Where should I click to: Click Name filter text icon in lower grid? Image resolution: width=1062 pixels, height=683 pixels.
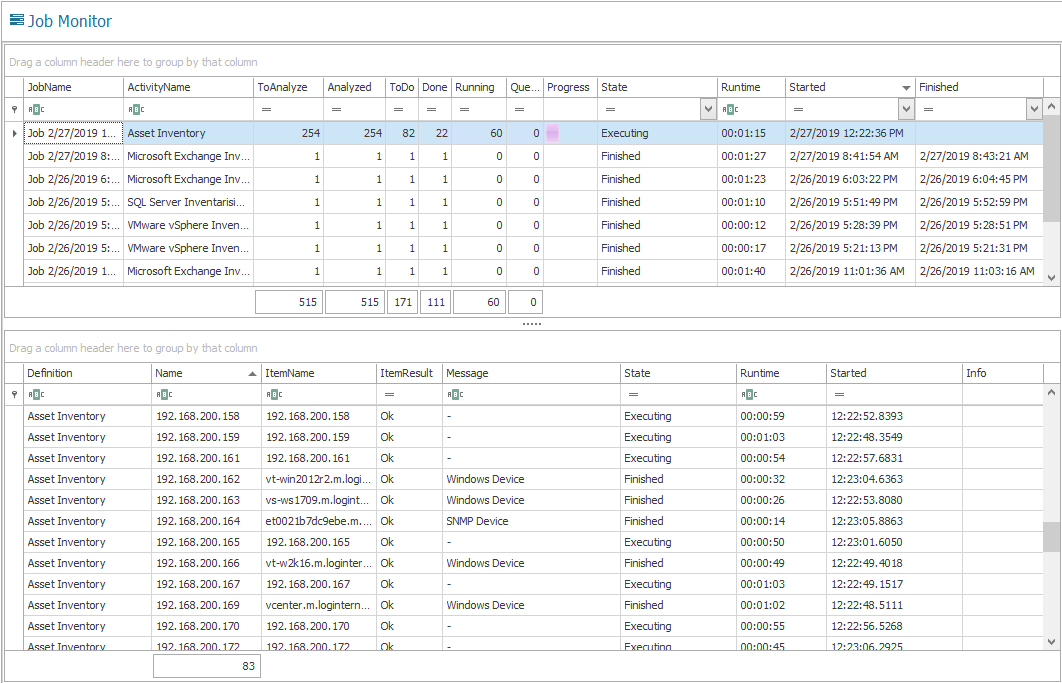click(x=164, y=394)
